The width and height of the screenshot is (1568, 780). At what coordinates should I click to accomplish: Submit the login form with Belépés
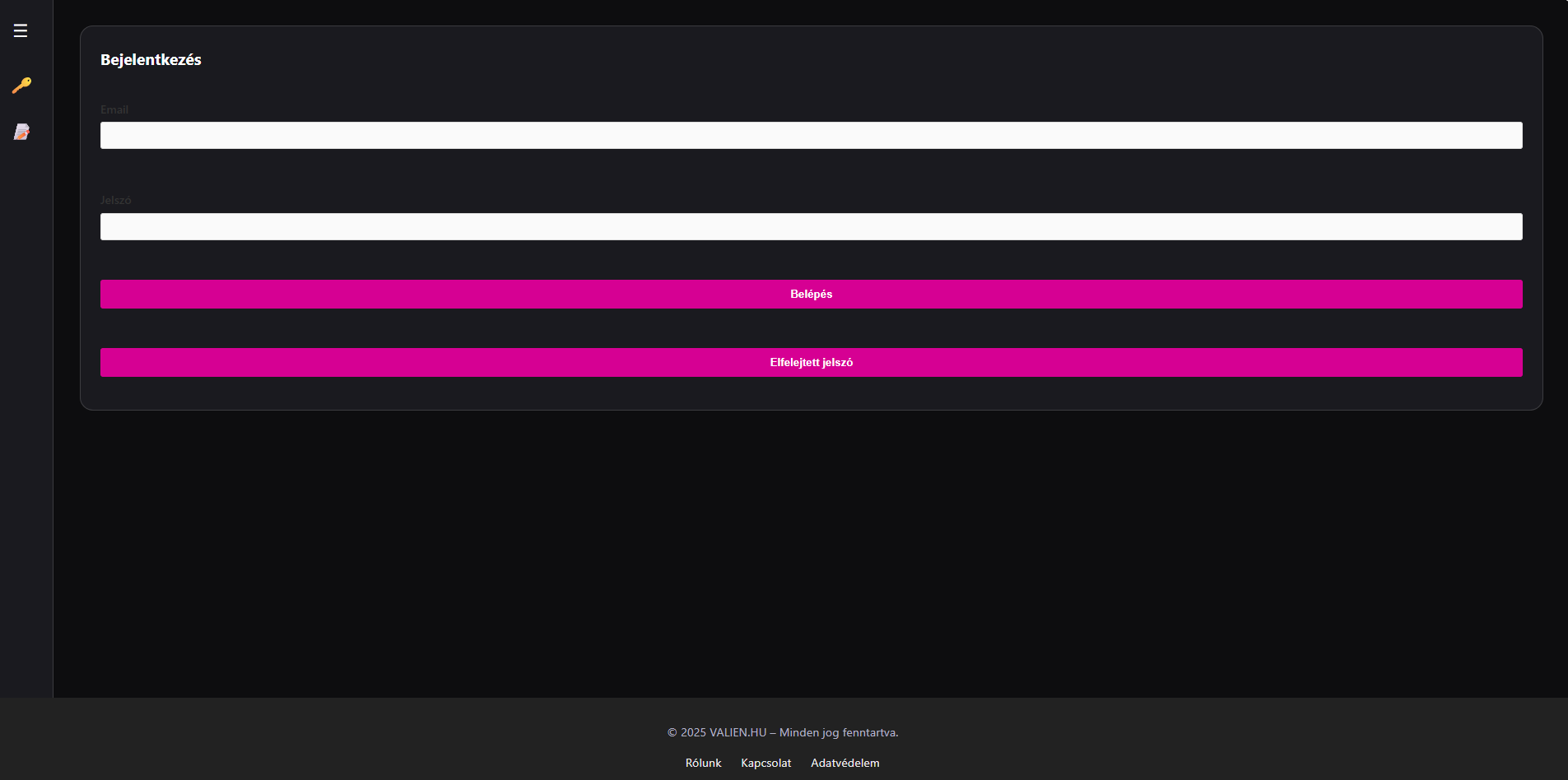pyautogui.click(x=811, y=295)
